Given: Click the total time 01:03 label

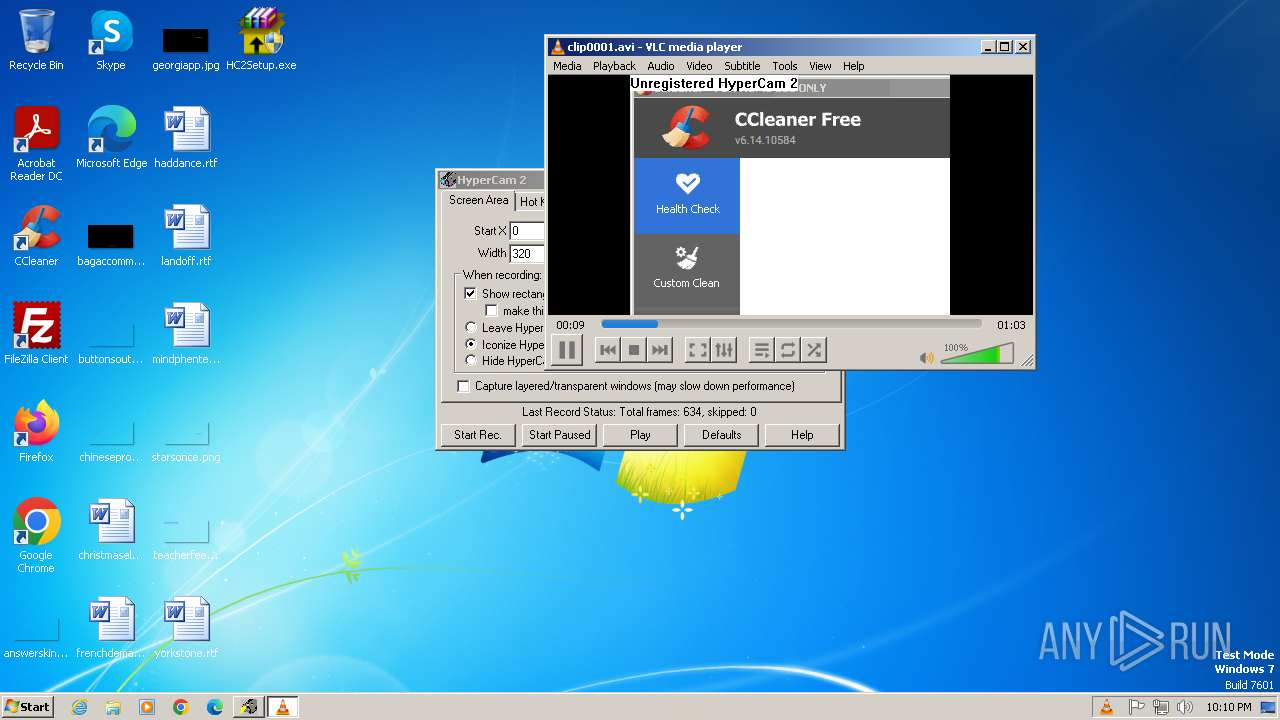Looking at the screenshot, I should 1011,325.
